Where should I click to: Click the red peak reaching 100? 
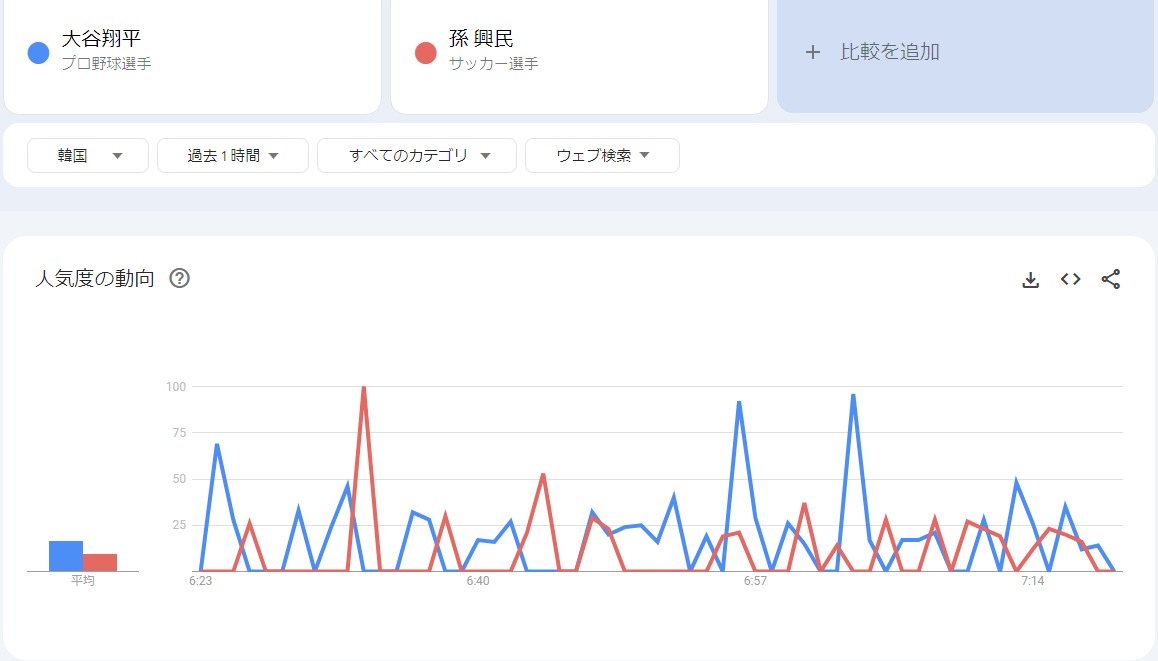[363, 388]
